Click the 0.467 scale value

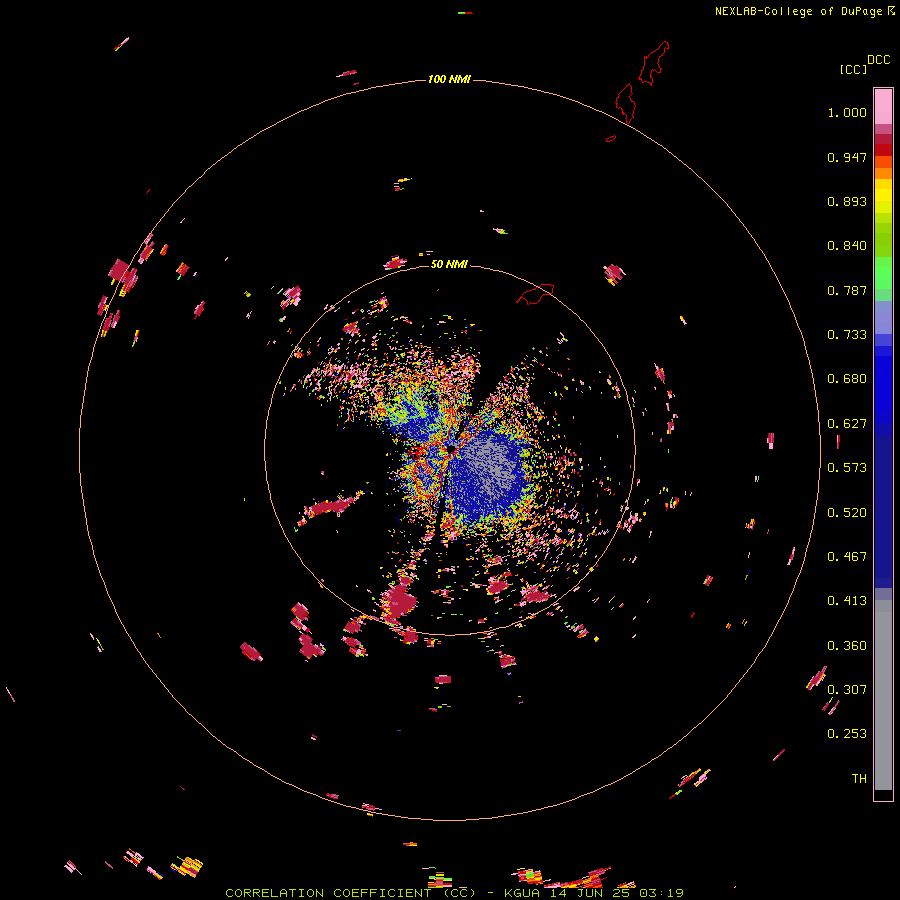(847, 557)
